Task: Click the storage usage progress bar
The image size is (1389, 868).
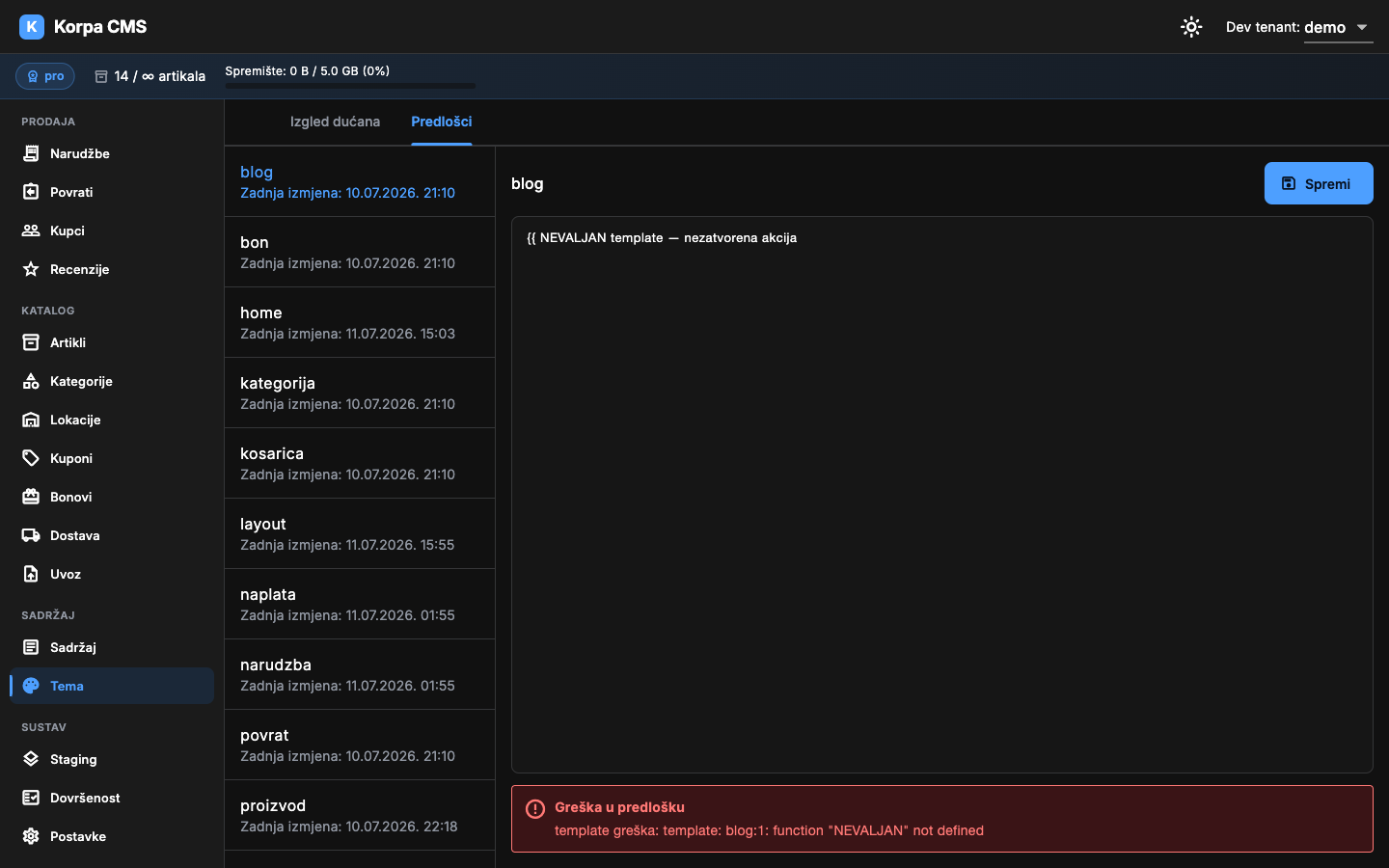Action: coord(350,86)
